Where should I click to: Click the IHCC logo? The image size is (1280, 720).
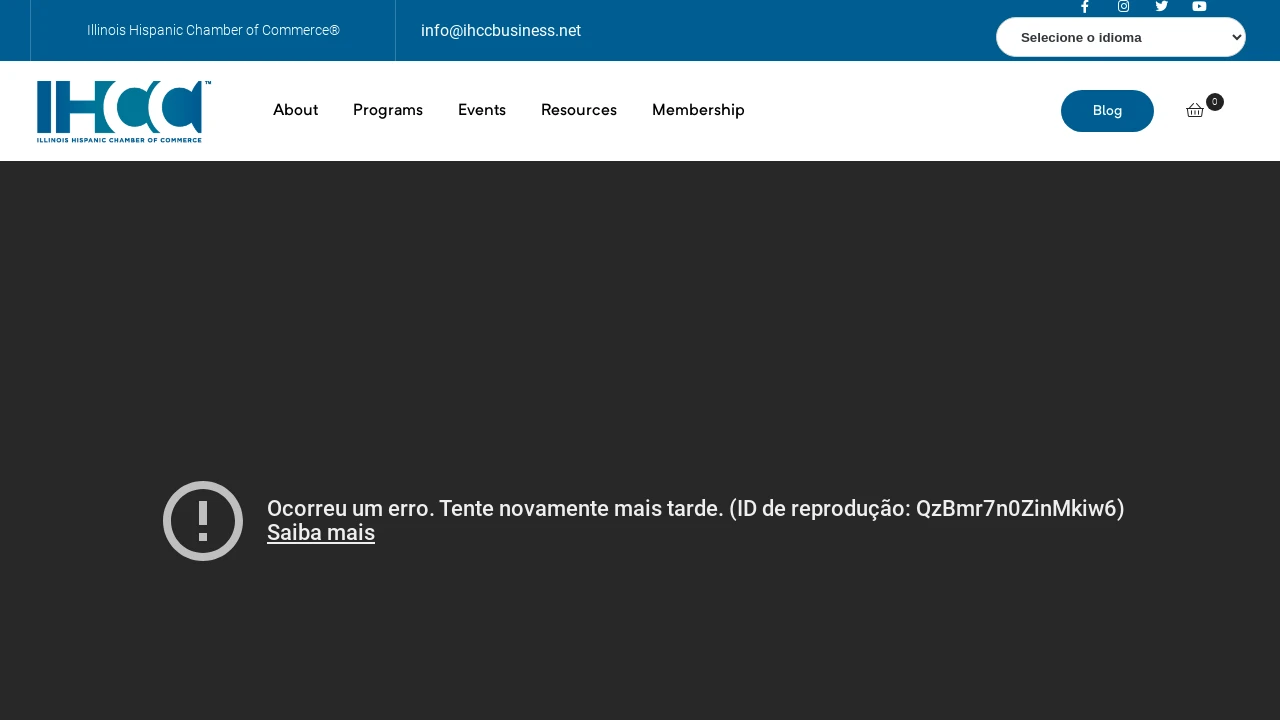[x=124, y=111]
